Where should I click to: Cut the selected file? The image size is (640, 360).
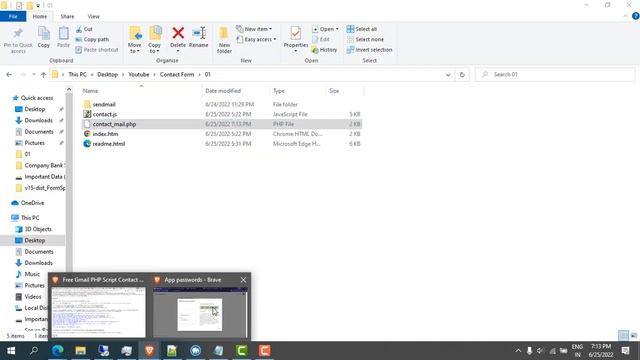tap(84, 29)
